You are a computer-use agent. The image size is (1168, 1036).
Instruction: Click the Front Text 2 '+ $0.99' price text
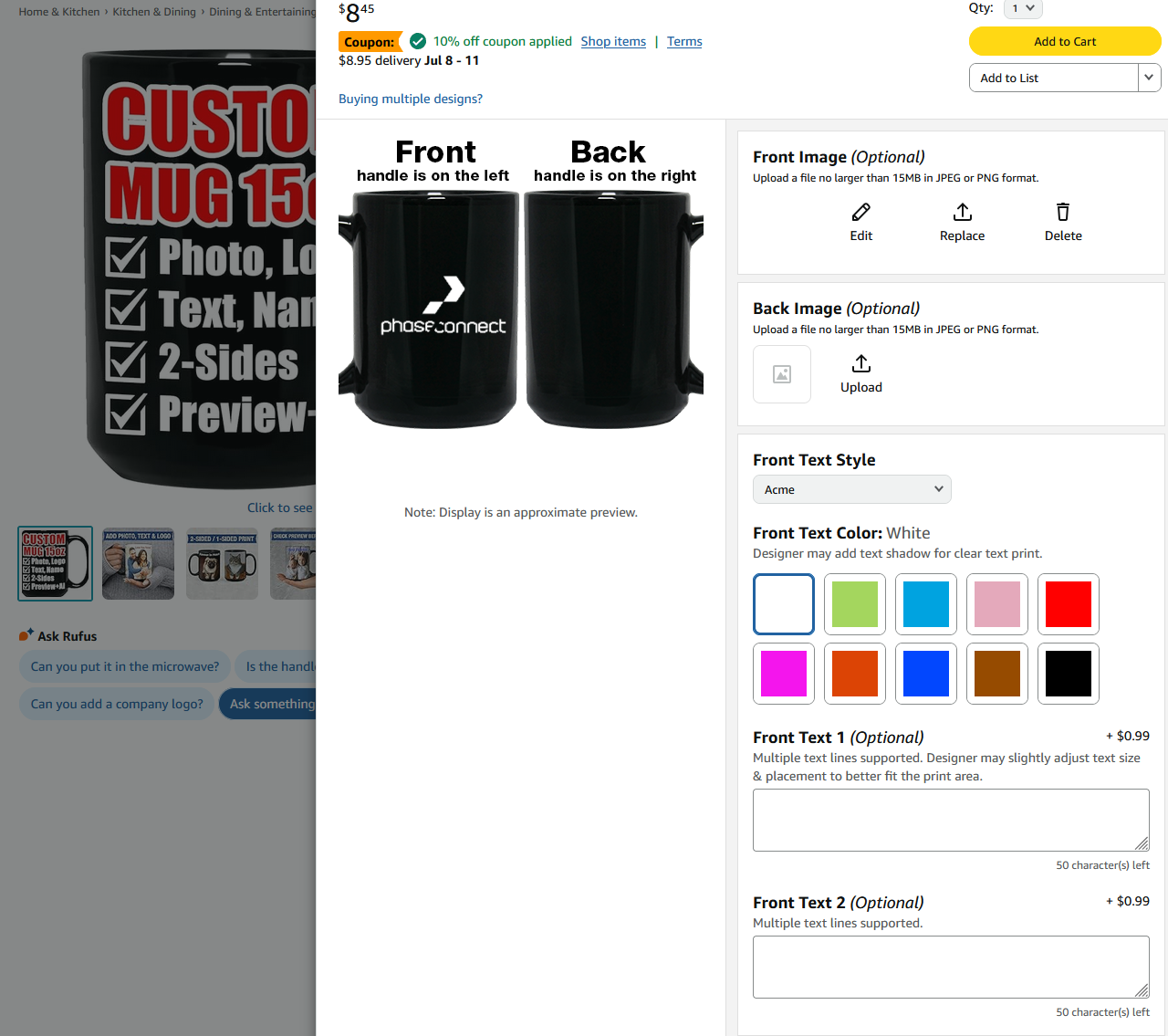tap(1128, 901)
